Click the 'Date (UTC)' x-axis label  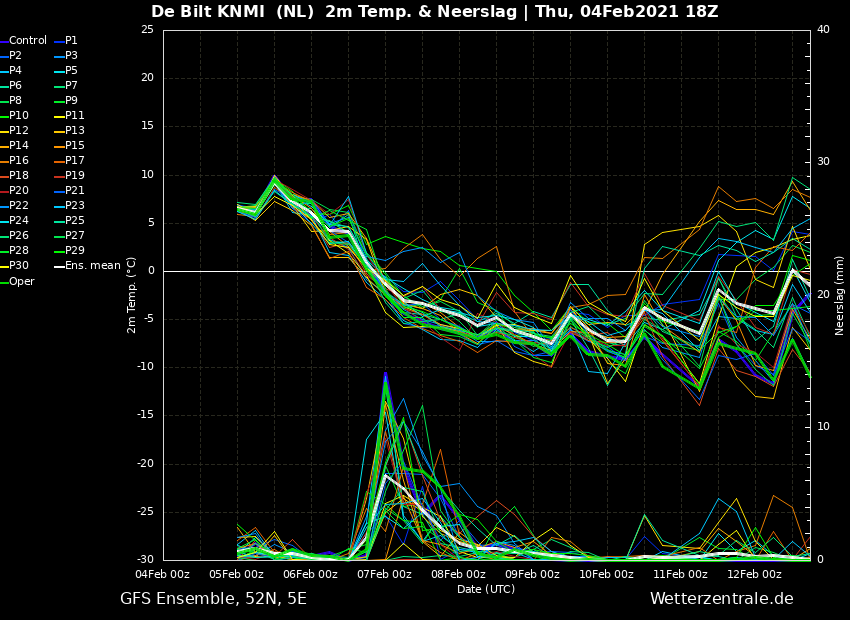pyautogui.click(x=486, y=589)
